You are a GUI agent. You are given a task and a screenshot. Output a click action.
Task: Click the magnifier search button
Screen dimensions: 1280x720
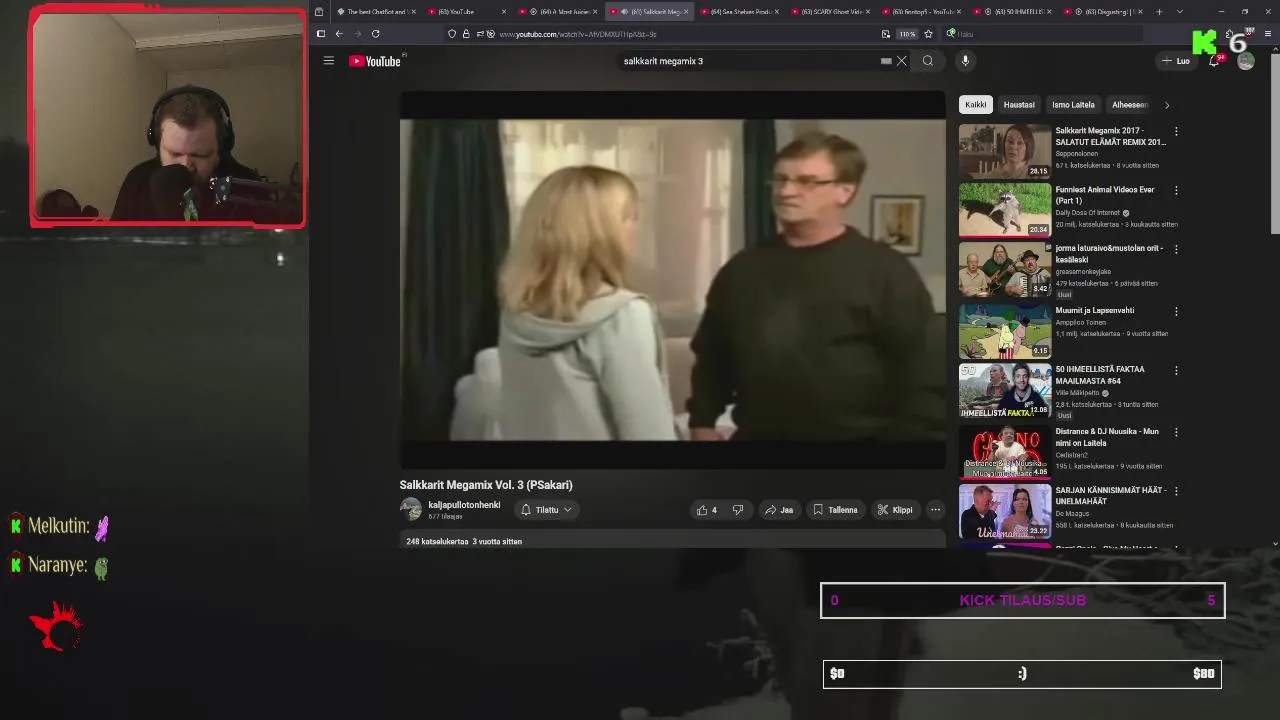[928, 61]
